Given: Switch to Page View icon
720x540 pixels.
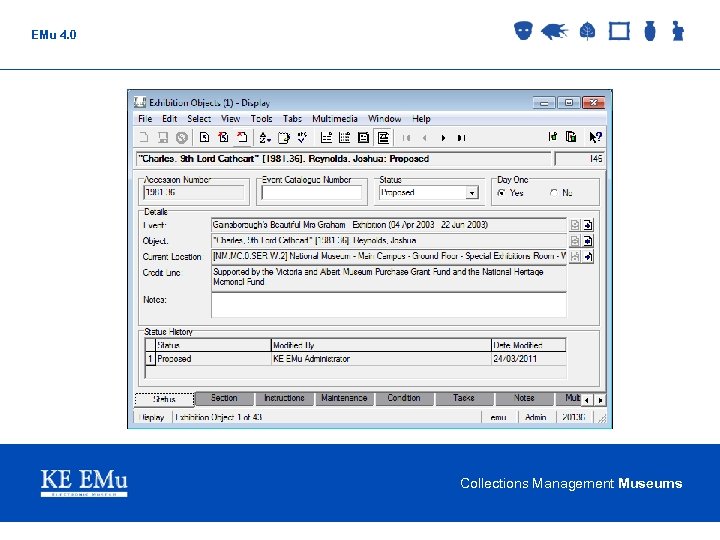Looking at the screenshot, I should (x=363, y=137).
